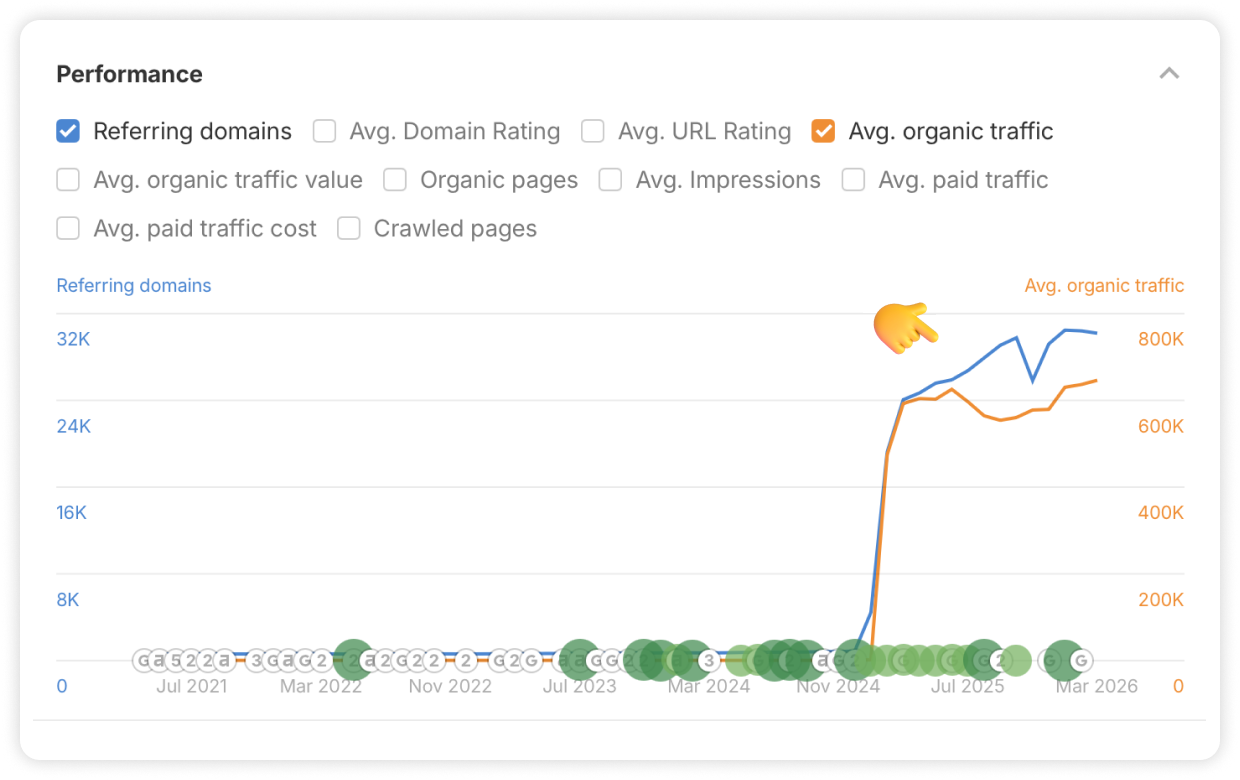Click the orange Avg. organic traffic axis label
Image resolution: width=1240 pixels, height=780 pixels.
1104,286
